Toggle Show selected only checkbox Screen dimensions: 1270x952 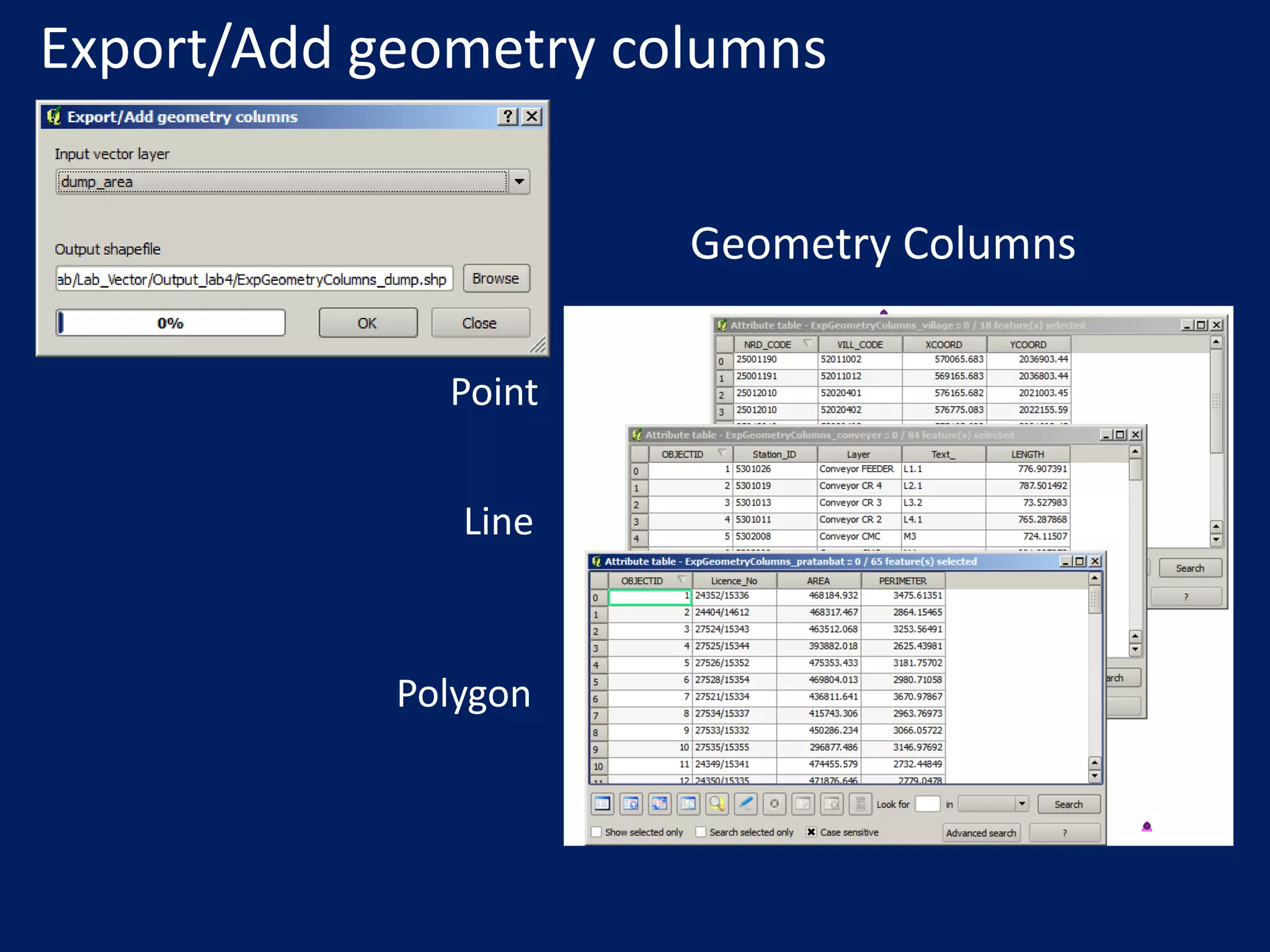[597, 832]
